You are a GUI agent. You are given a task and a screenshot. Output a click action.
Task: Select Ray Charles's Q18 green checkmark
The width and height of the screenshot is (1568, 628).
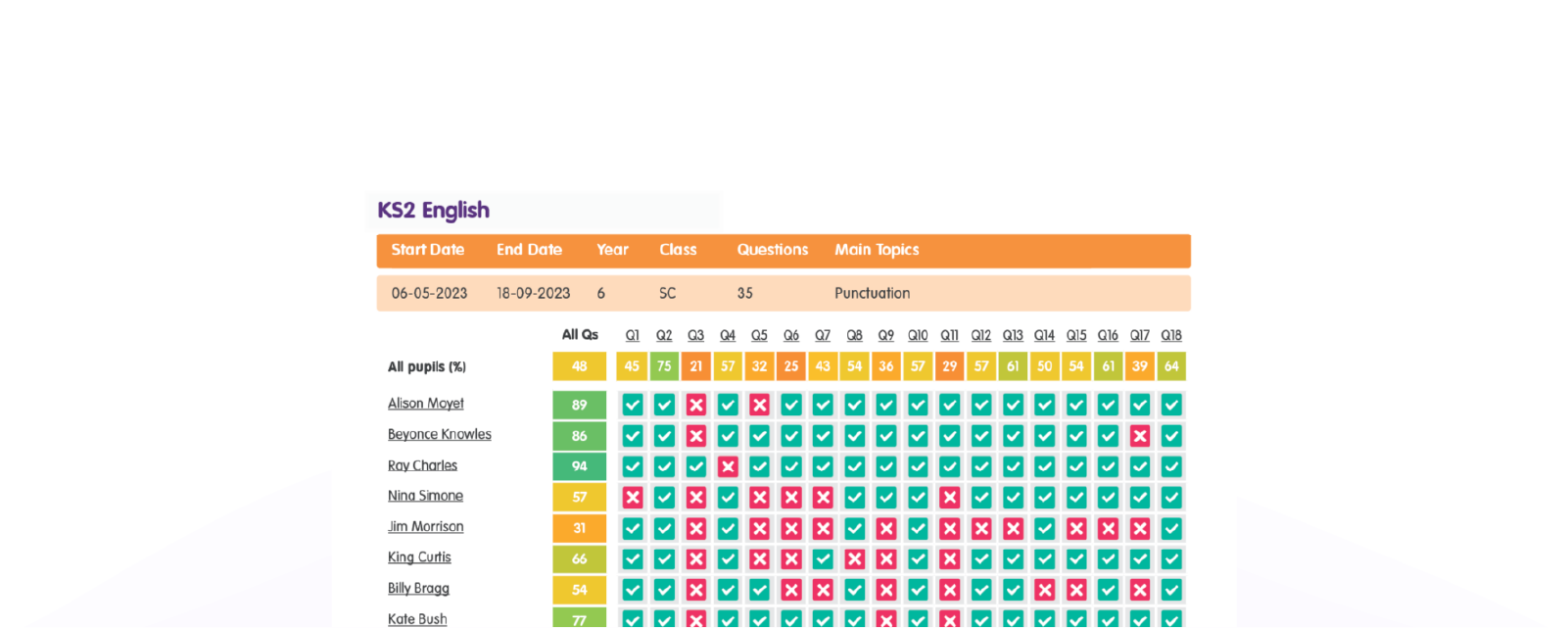click(1171, 466)
